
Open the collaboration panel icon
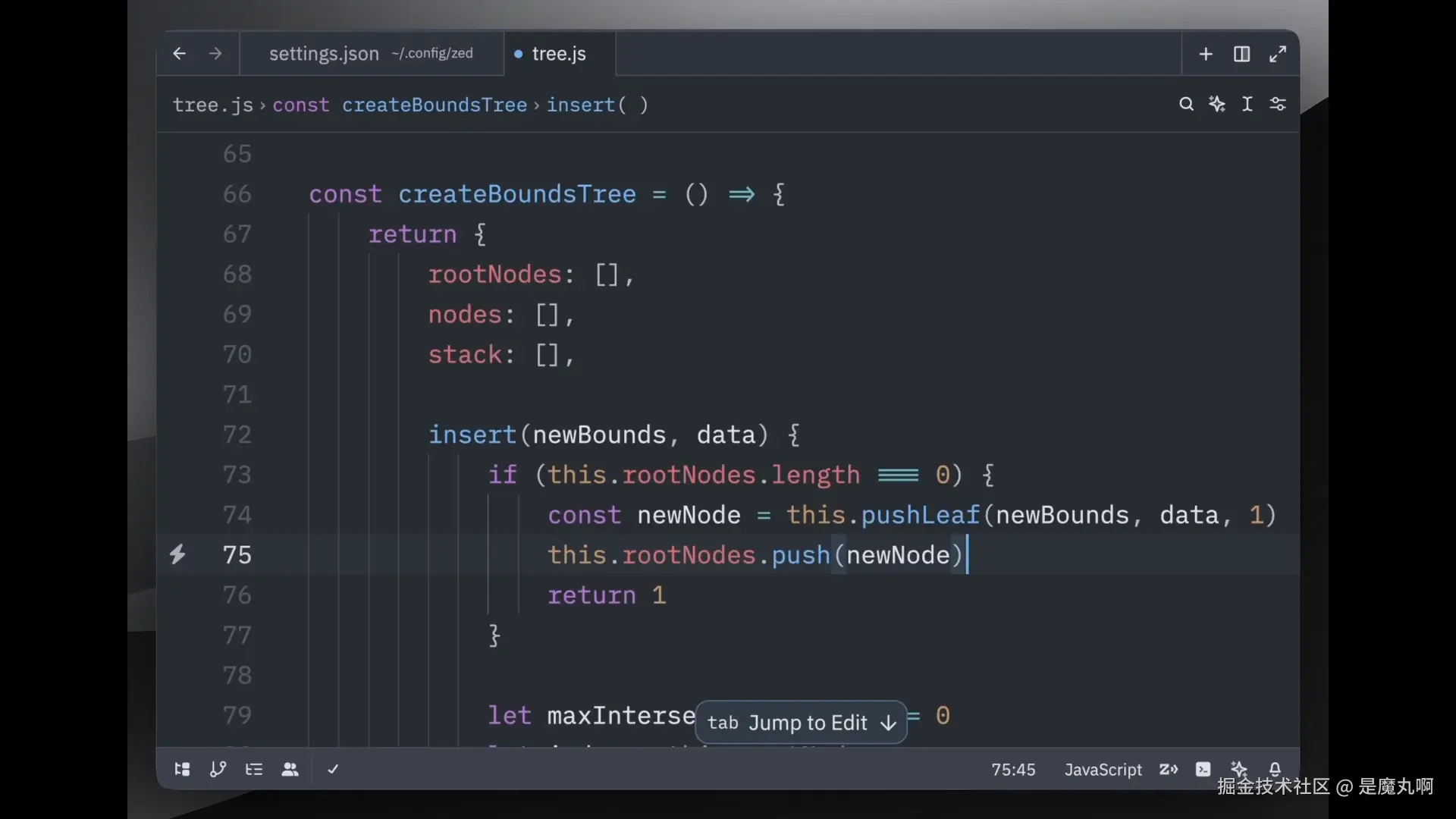point(290,769)
